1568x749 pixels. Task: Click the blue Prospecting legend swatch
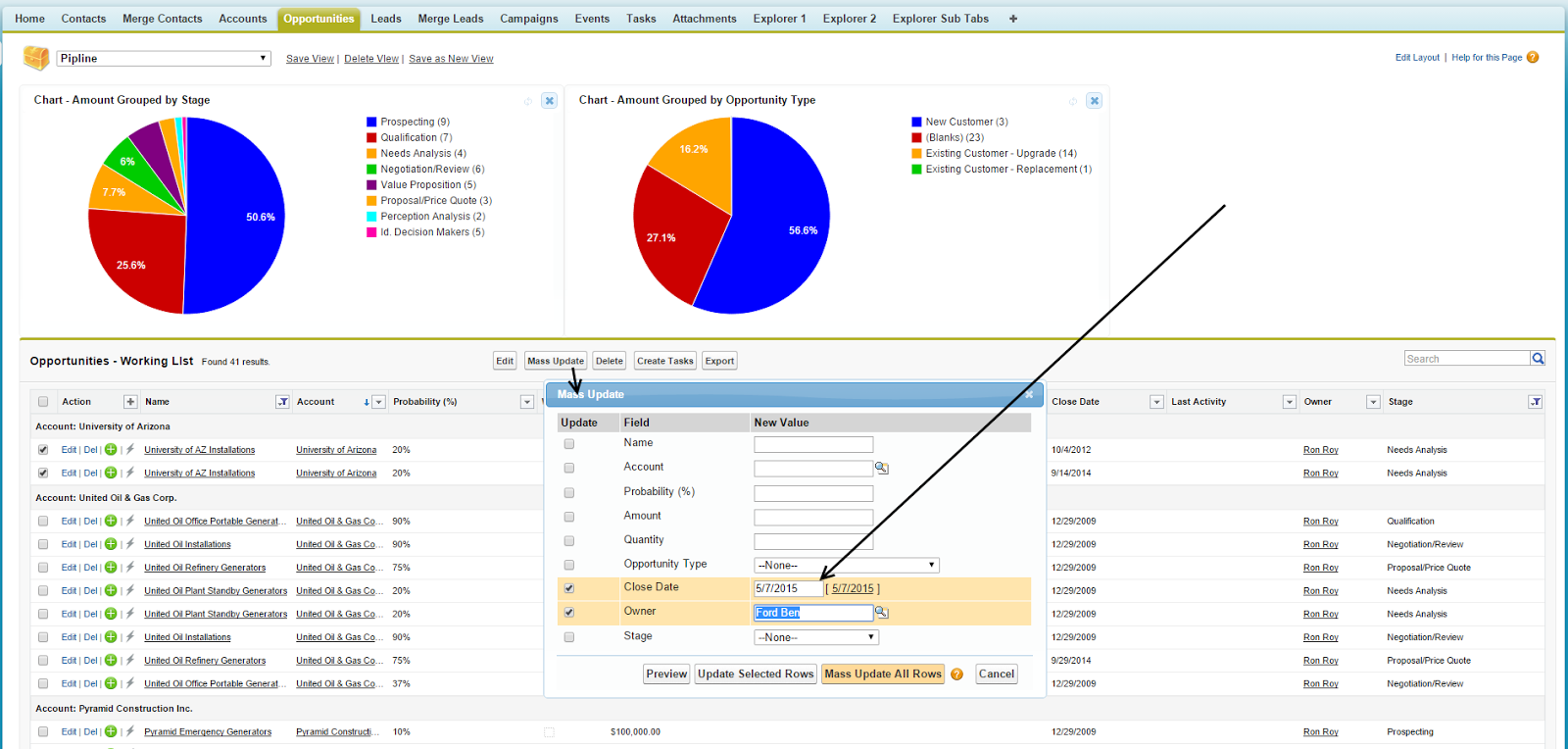[x=371, y=123]
